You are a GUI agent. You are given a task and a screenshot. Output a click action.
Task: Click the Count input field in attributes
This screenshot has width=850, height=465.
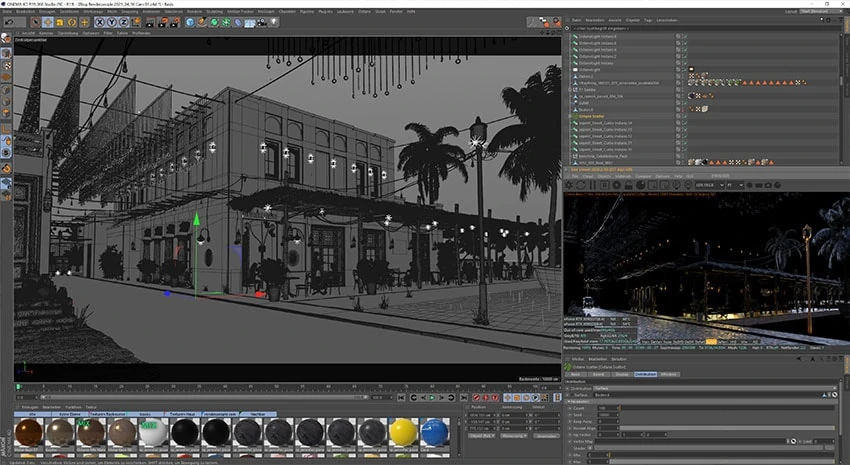[608, 408]
